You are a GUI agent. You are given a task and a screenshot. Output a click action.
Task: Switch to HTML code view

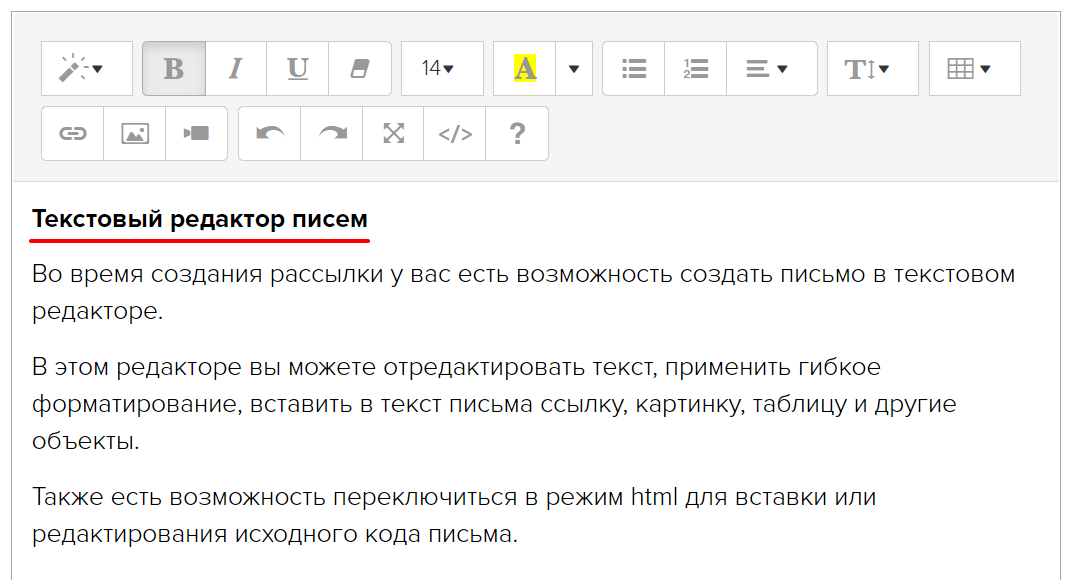[x=454, y=133]
